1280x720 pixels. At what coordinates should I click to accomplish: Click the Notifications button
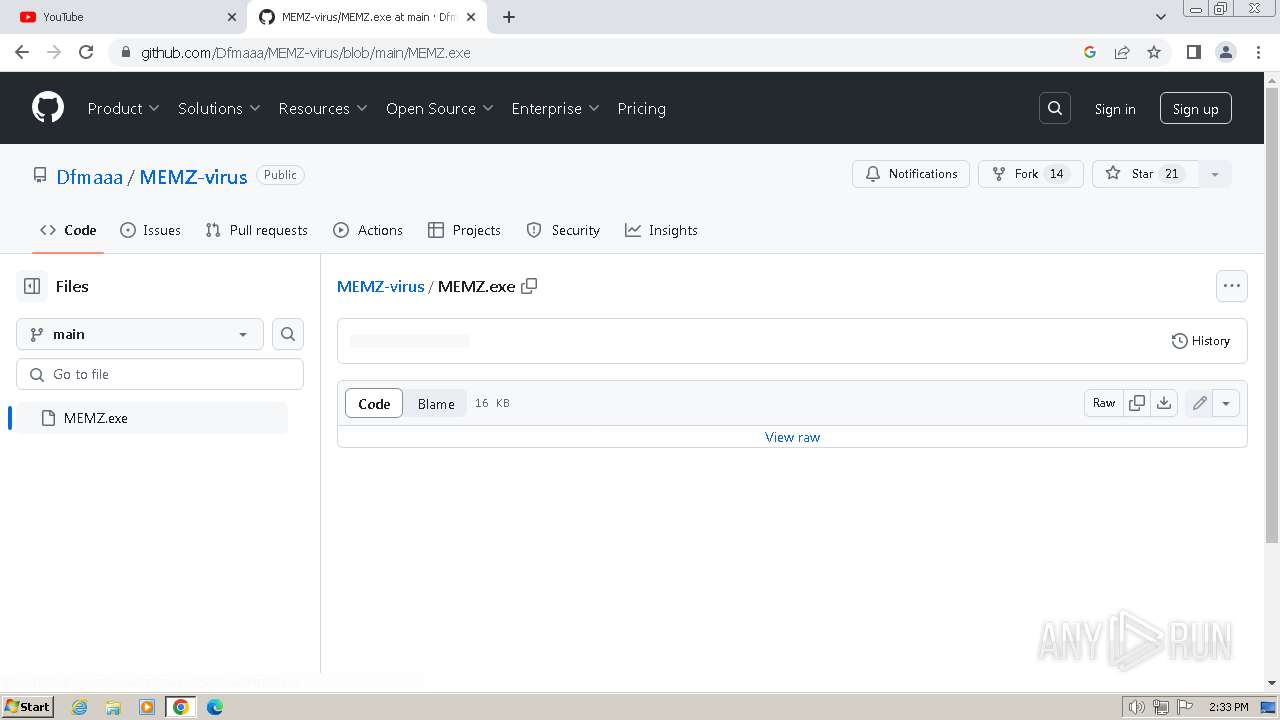(911, 174)
